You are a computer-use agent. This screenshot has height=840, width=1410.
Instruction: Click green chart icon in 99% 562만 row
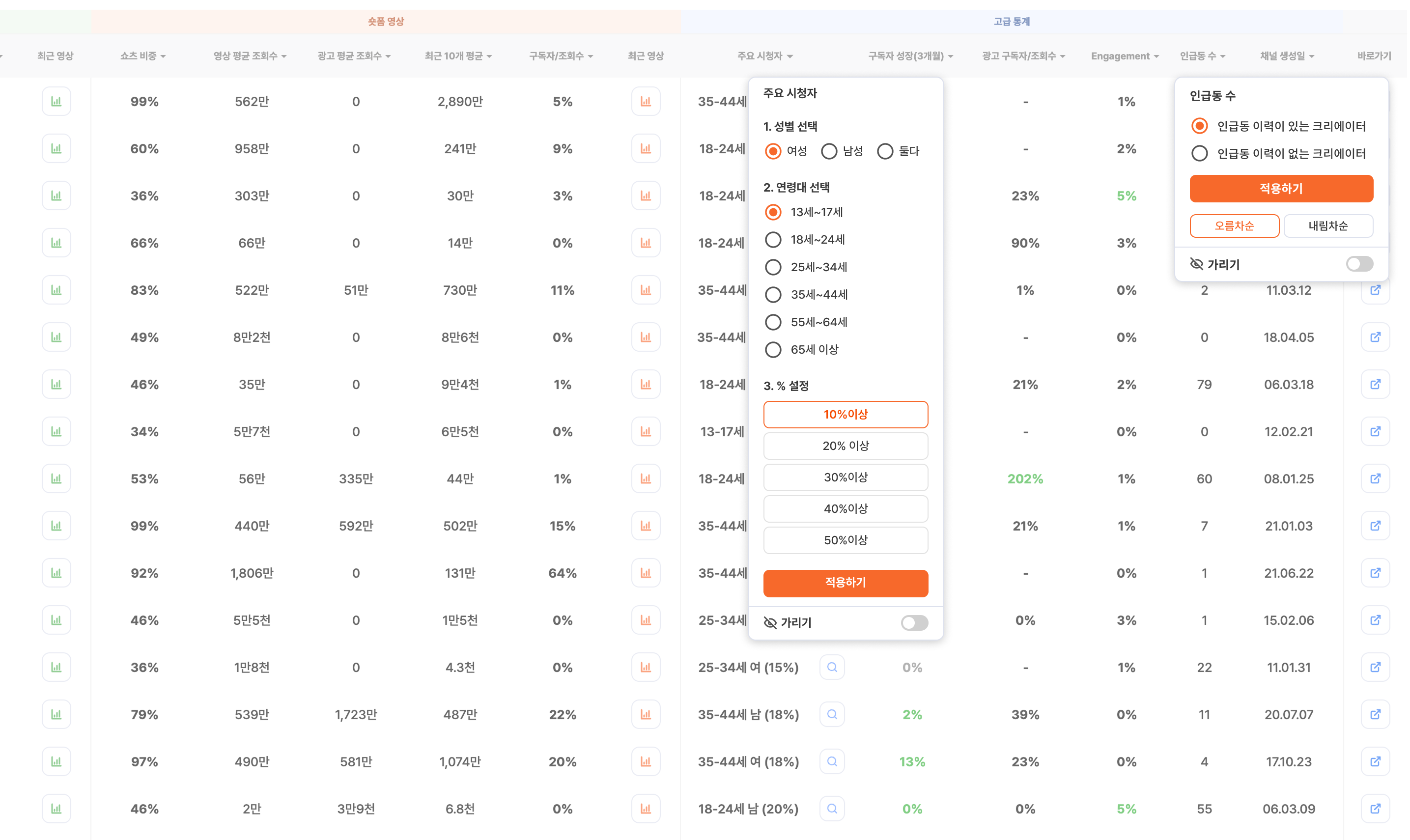(56, 101)
